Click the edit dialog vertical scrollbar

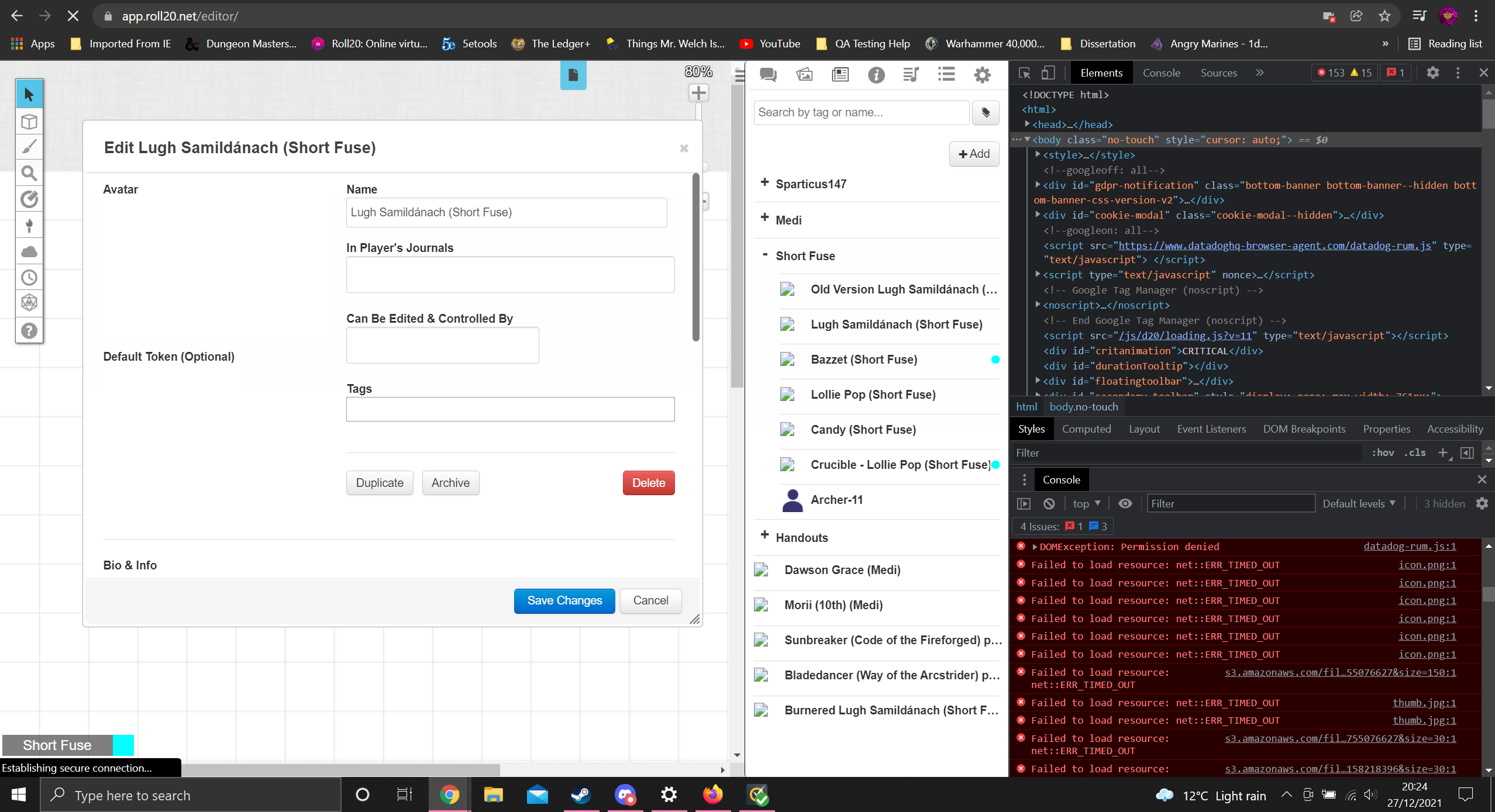pos(695,257)
